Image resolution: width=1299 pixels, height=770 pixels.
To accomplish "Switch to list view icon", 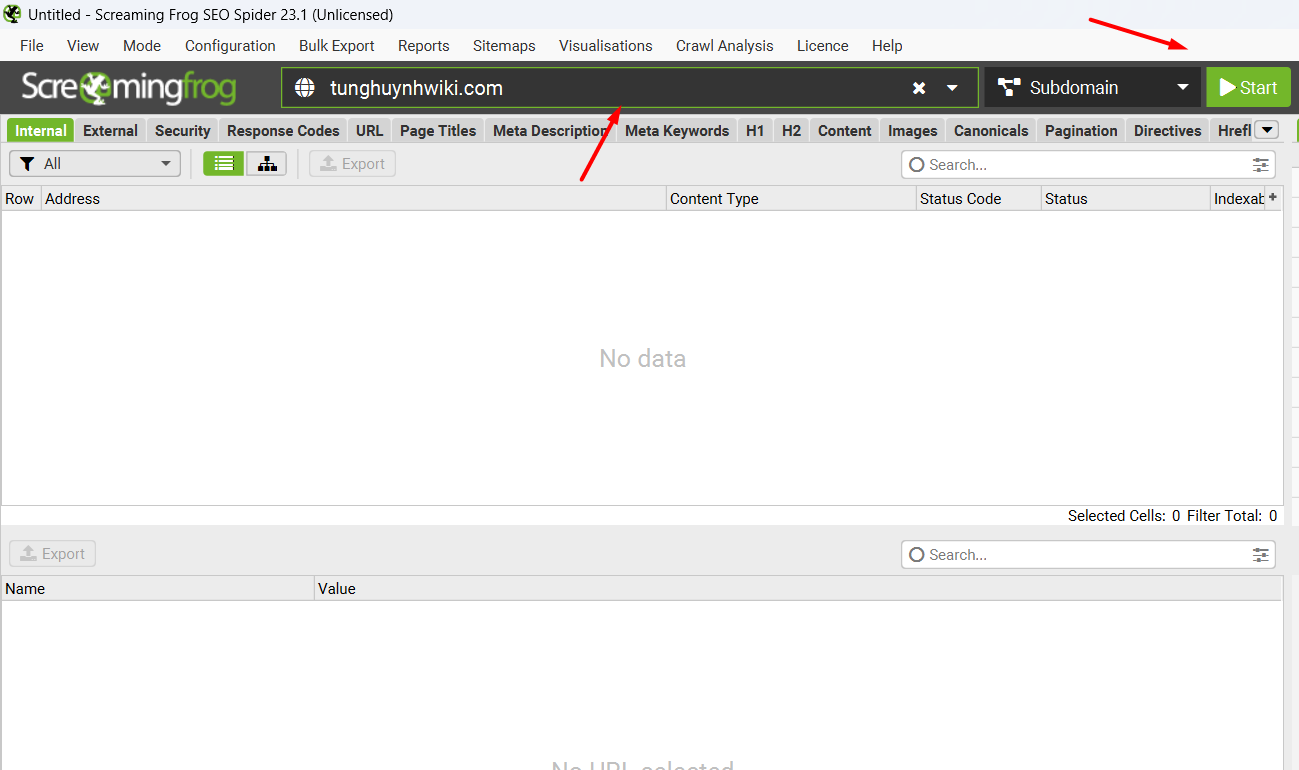I will pyautogui.click(x=223, y=164).
